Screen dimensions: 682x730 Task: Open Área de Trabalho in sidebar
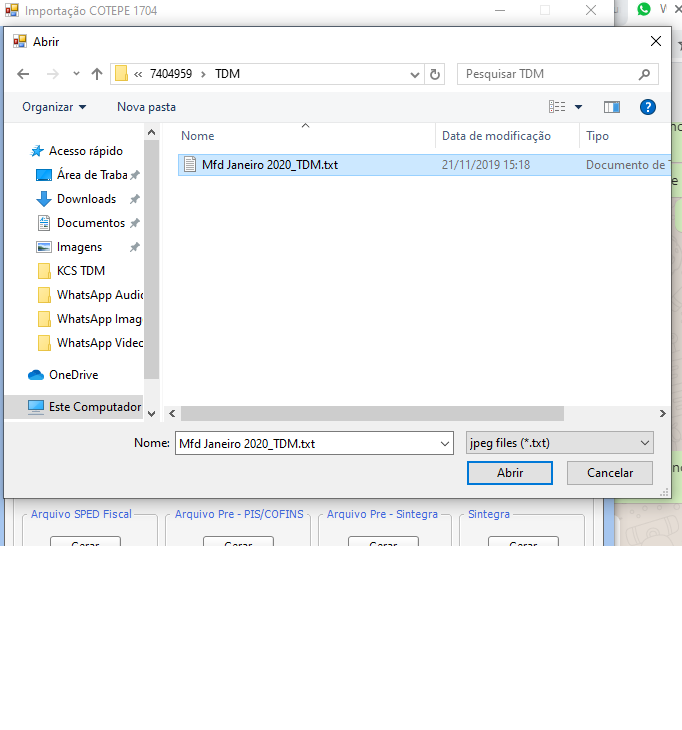pos(92,175)
